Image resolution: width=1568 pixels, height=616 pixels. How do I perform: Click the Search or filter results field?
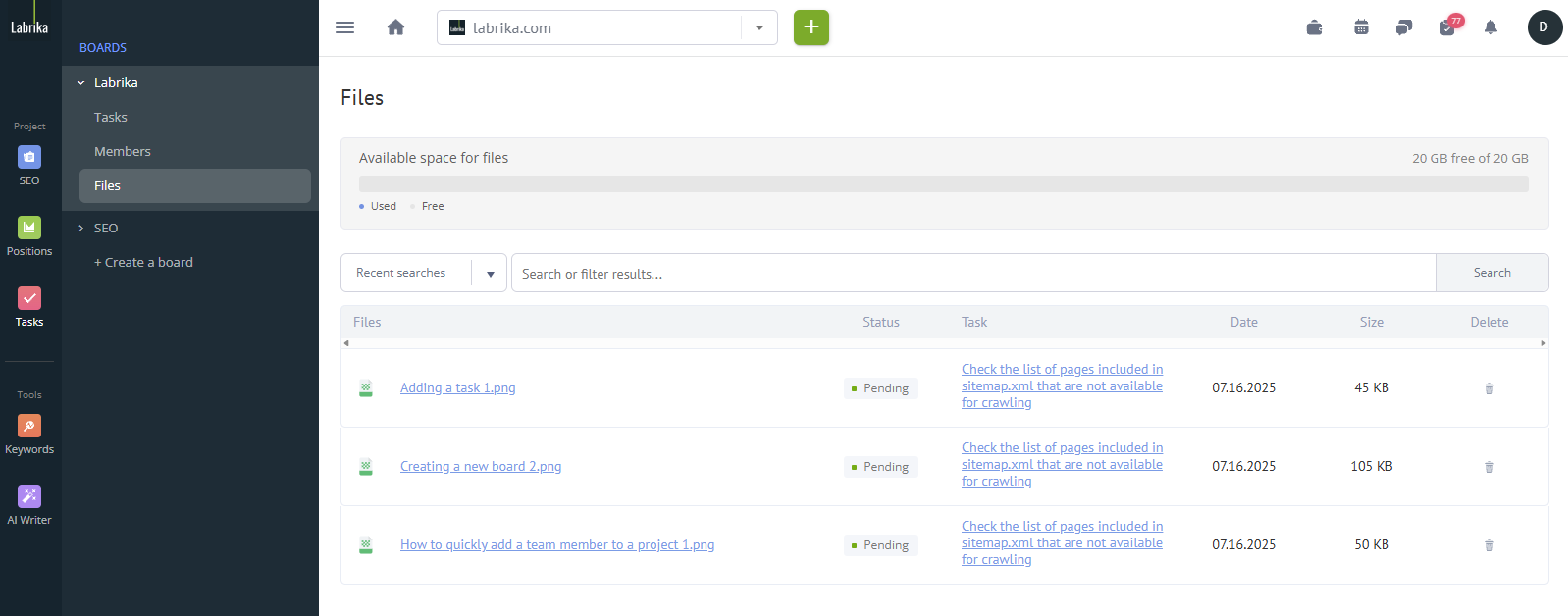coord(972,273)
